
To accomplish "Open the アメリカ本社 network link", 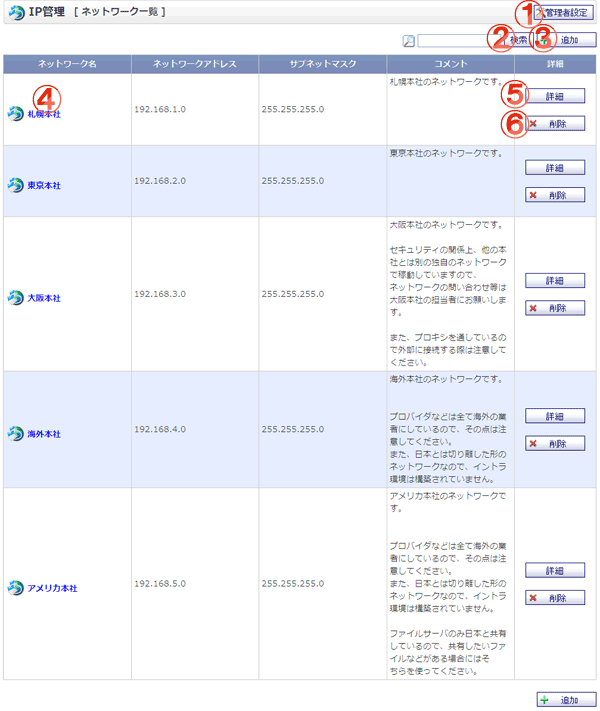I will 52,588.
